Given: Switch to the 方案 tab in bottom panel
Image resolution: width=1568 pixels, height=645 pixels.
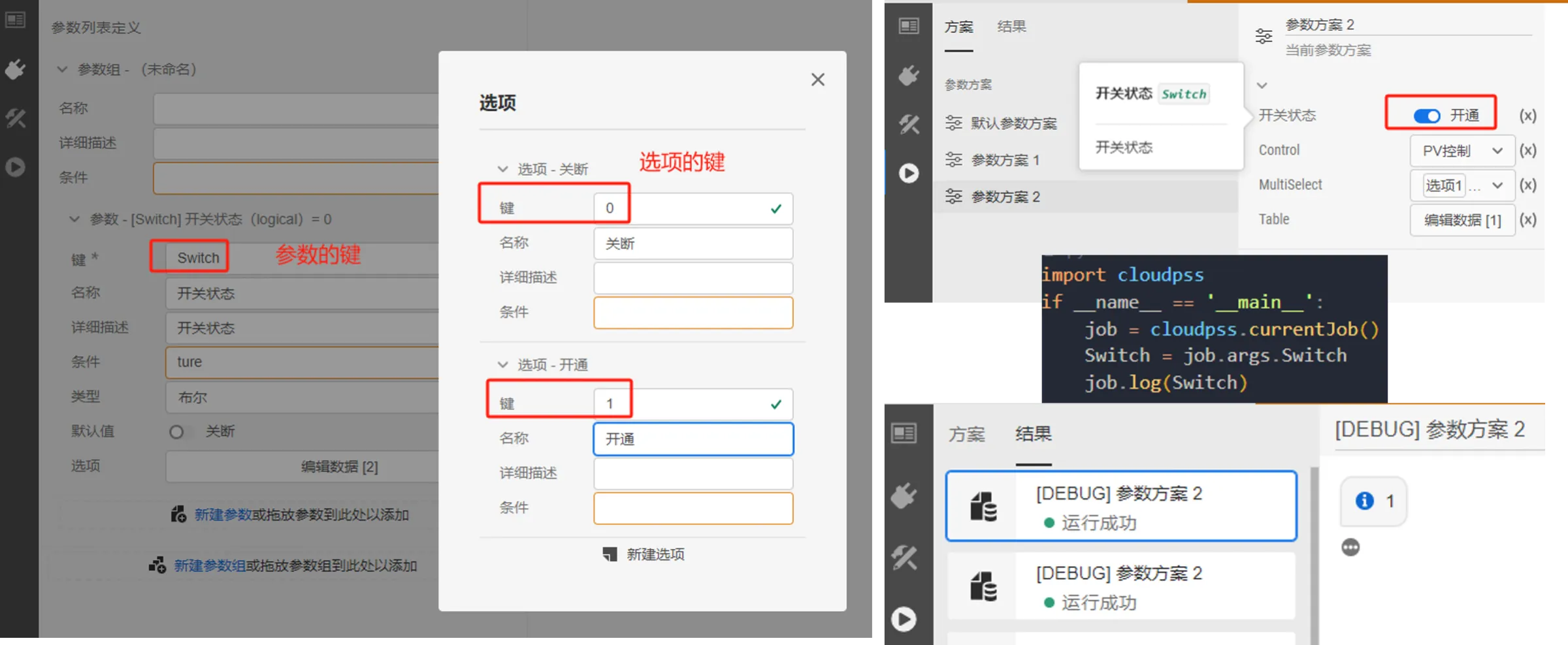Looking at the screenshot, I should click(x=966, y=434).
